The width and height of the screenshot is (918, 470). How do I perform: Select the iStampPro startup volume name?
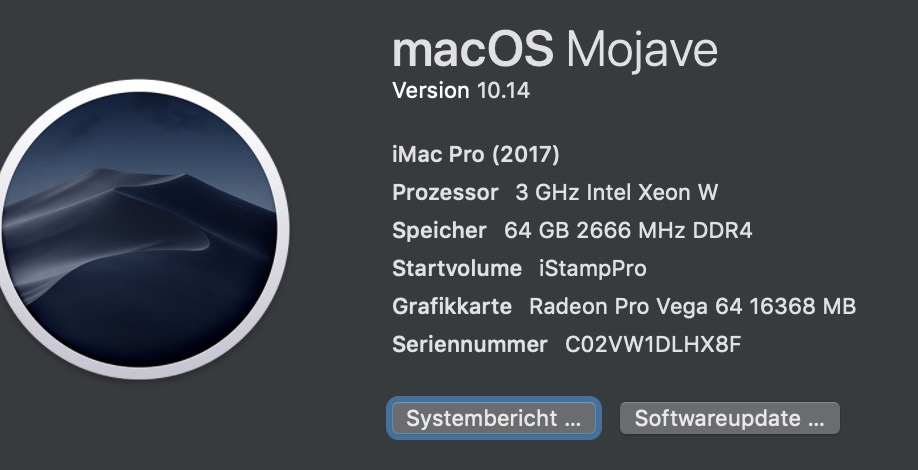tap(592, 269)
